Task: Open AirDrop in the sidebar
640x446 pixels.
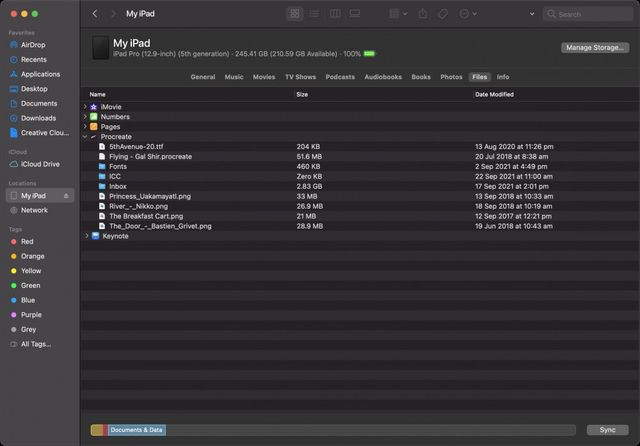Action: pyautogui.click(x=33, y=45)
